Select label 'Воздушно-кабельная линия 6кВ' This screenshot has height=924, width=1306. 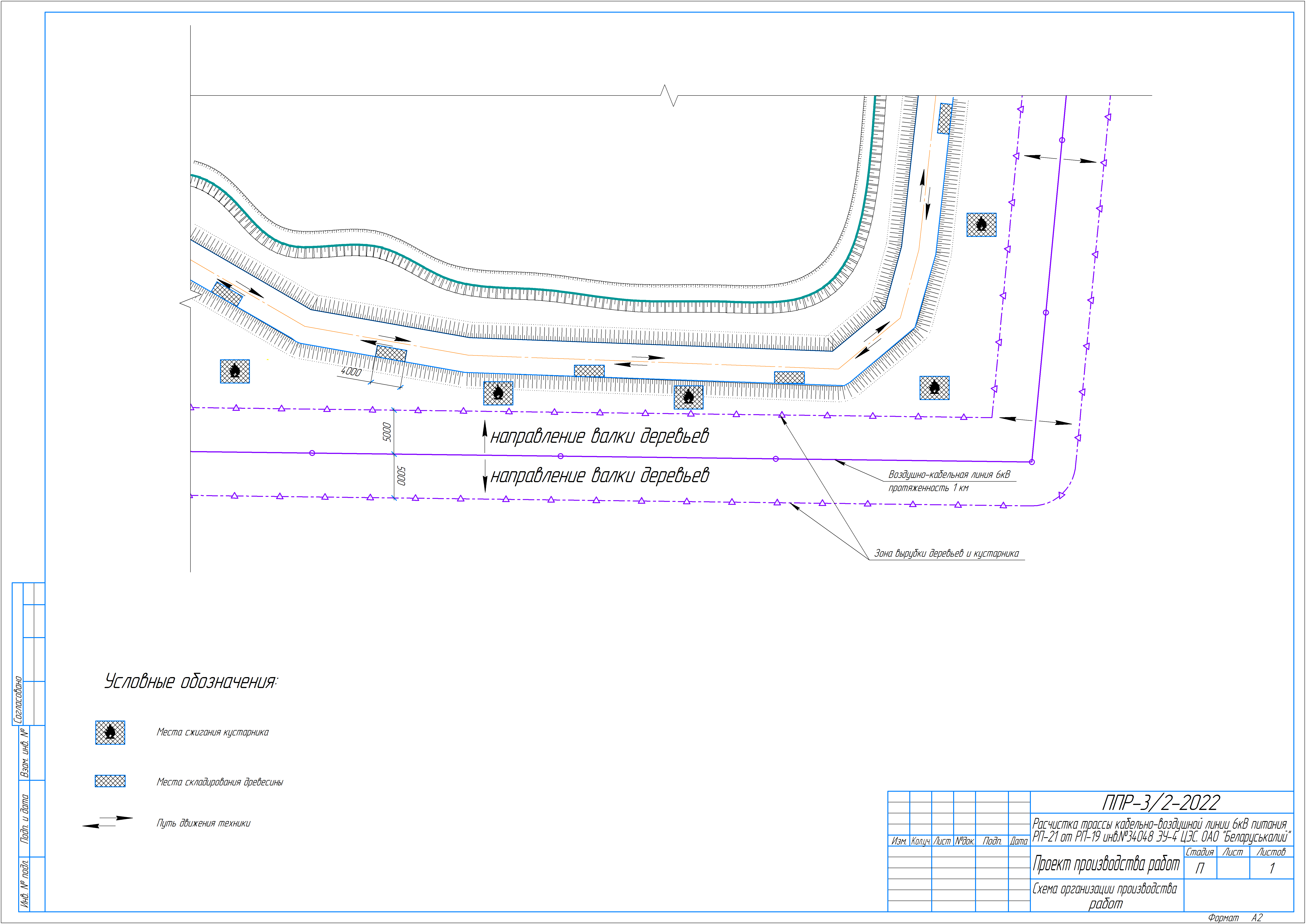[949, 475]
